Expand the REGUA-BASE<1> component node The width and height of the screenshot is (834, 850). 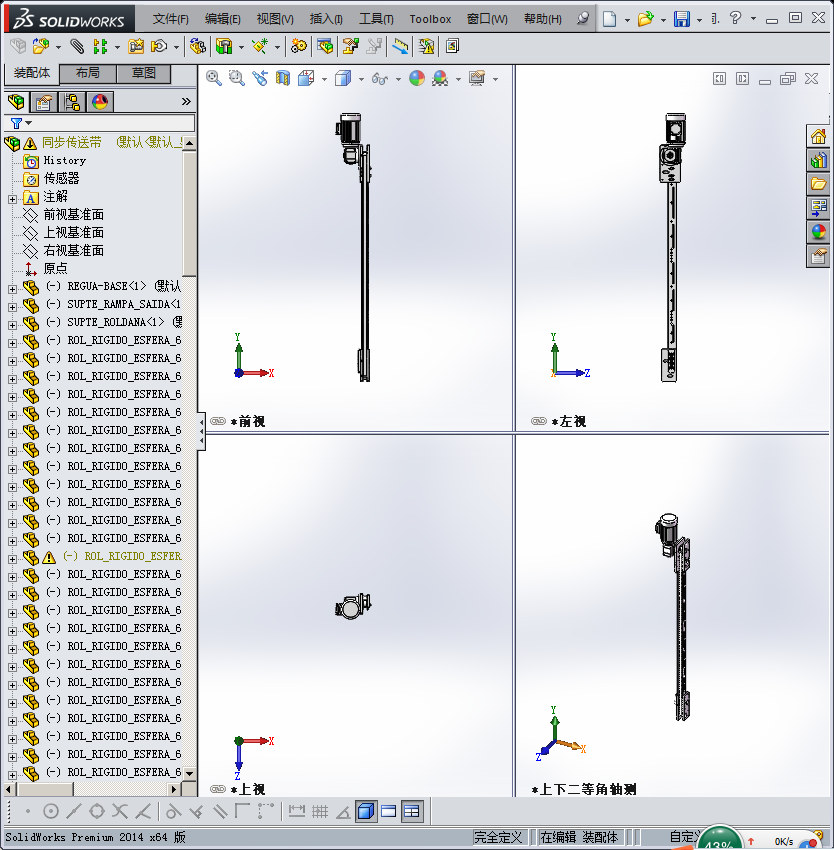click(x=12, y=289)
